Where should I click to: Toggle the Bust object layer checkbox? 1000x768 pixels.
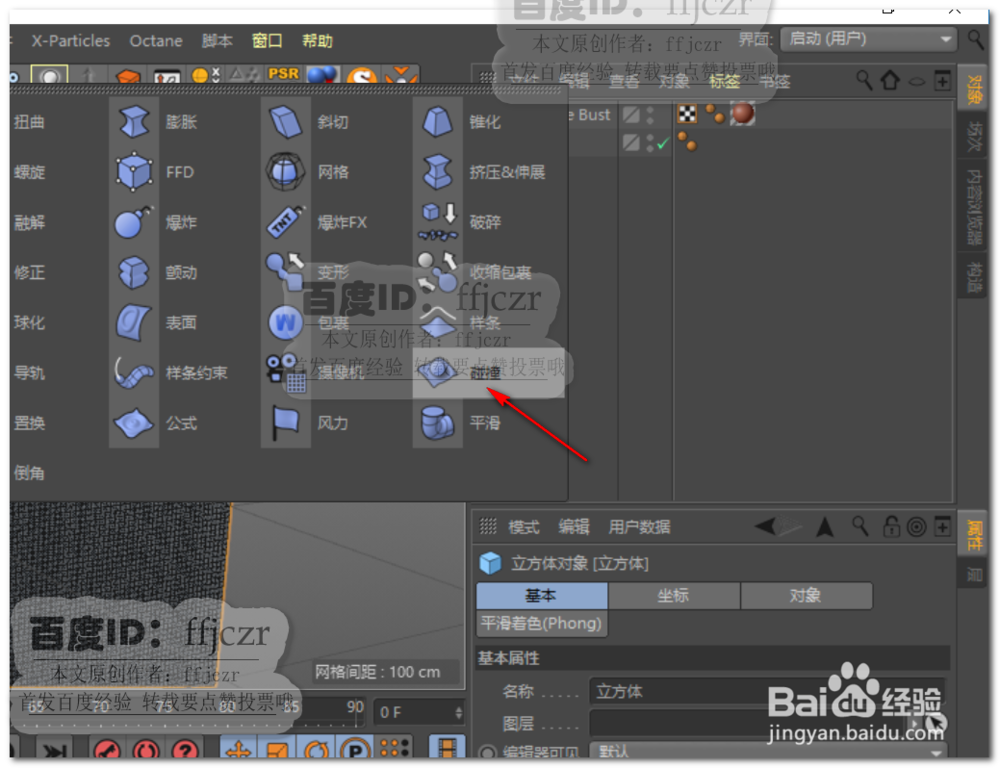pyautogui.click(x=631, y=115)
